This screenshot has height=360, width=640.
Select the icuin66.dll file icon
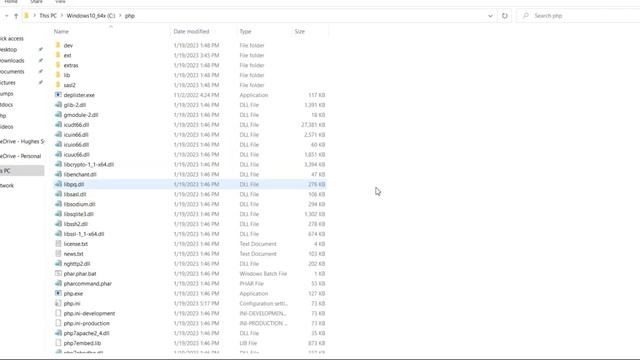[x=58, y=135]
